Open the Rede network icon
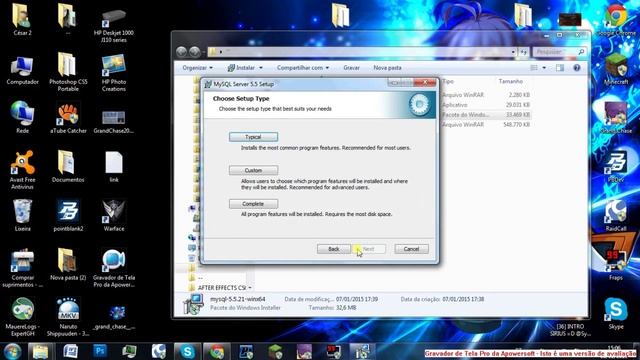 point(22,118)
